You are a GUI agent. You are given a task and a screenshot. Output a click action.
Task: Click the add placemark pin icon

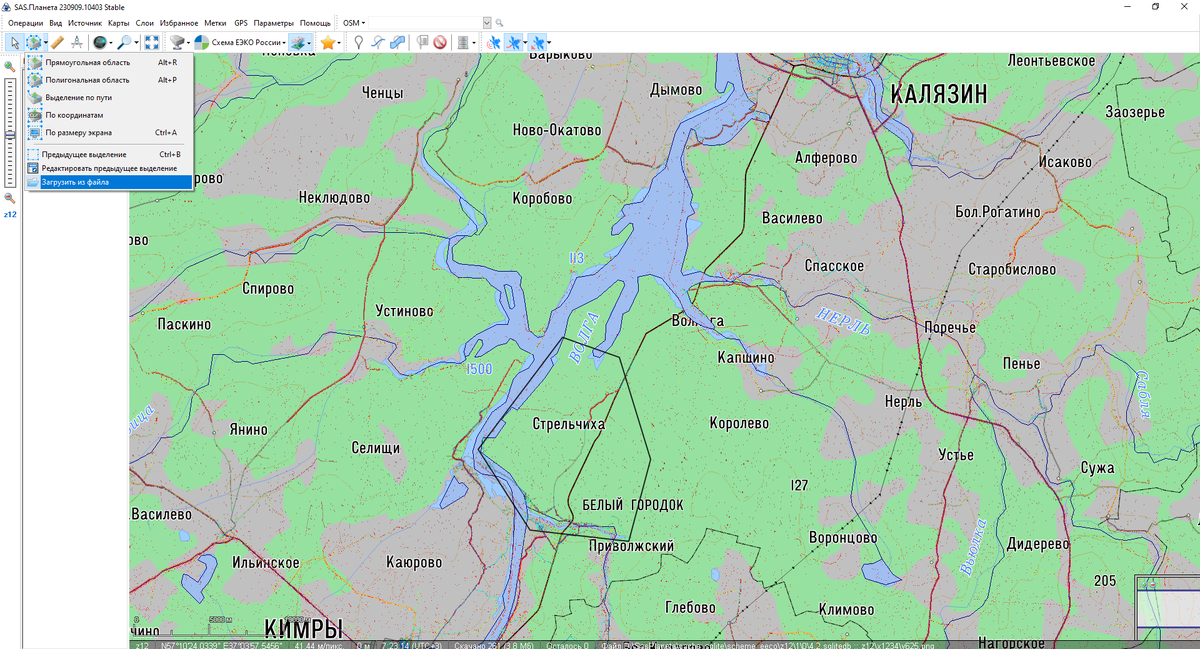[x=358, y=42]
